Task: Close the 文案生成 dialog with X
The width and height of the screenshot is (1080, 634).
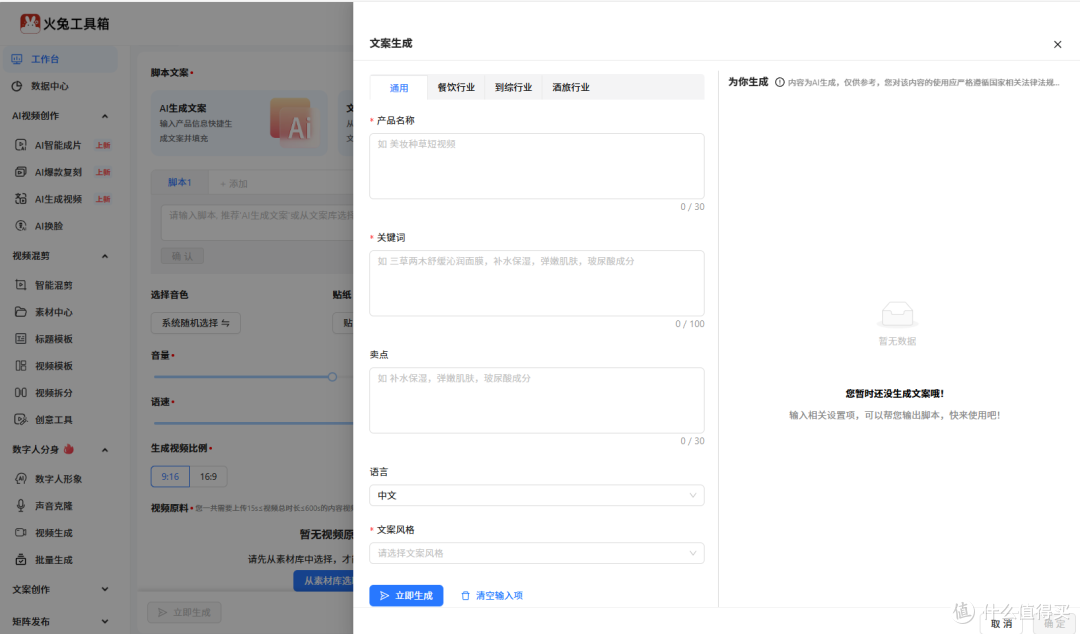Action: click(x=1057, y=44)
